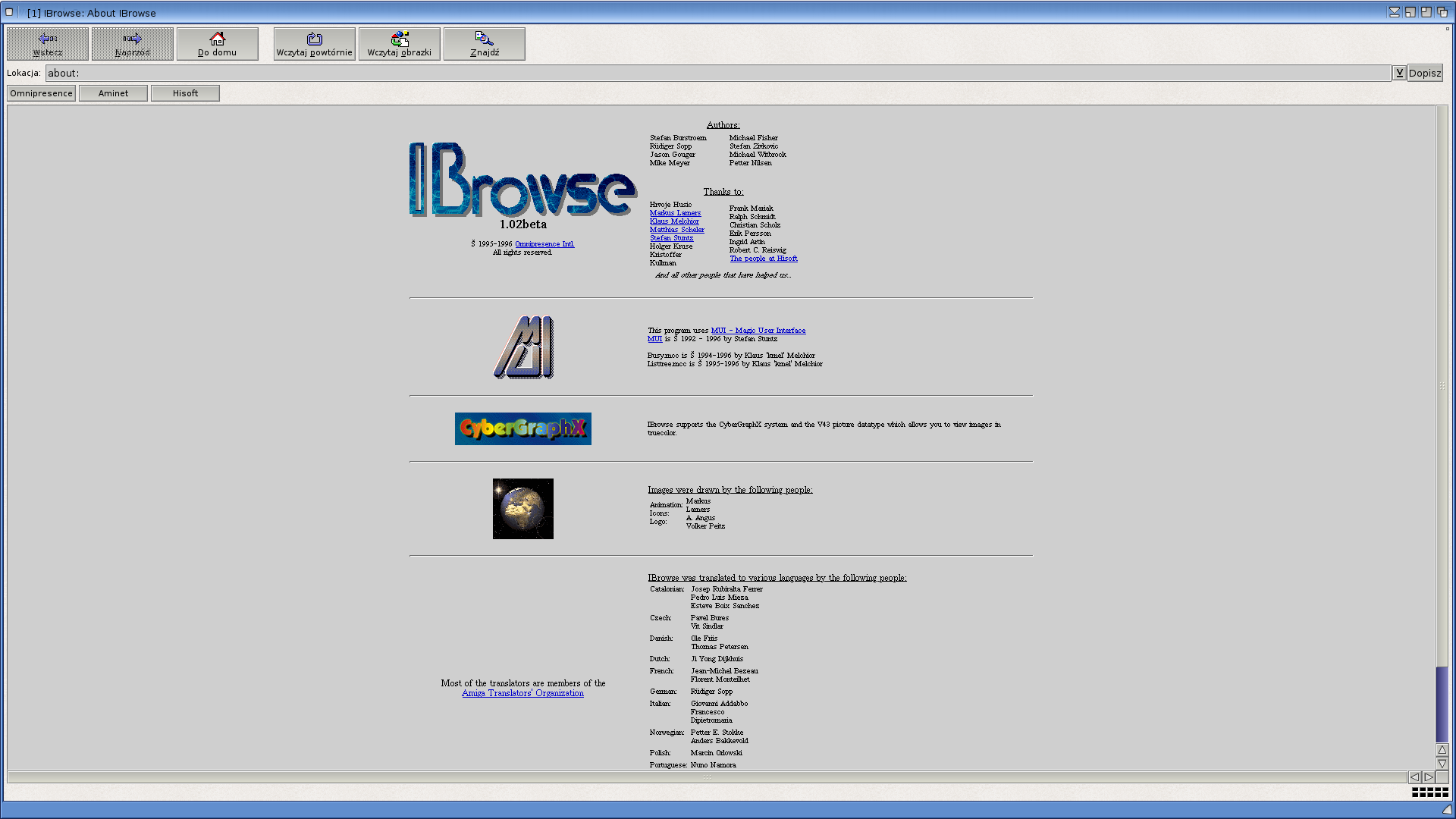Click the window close gadget in title bar

click(9, 12)
